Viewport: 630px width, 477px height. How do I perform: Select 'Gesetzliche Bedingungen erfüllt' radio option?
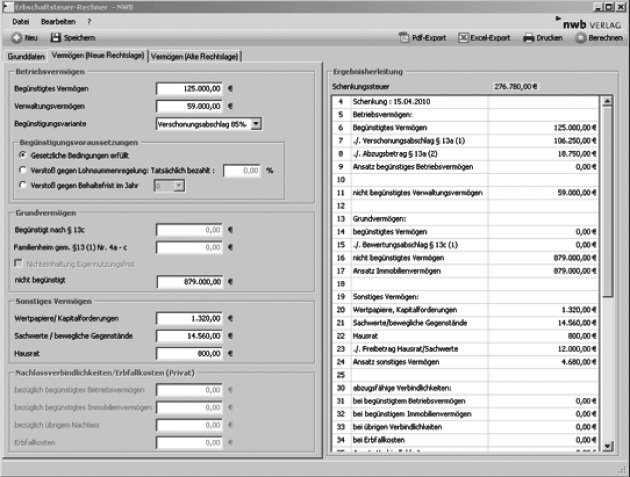click(22, 156)
